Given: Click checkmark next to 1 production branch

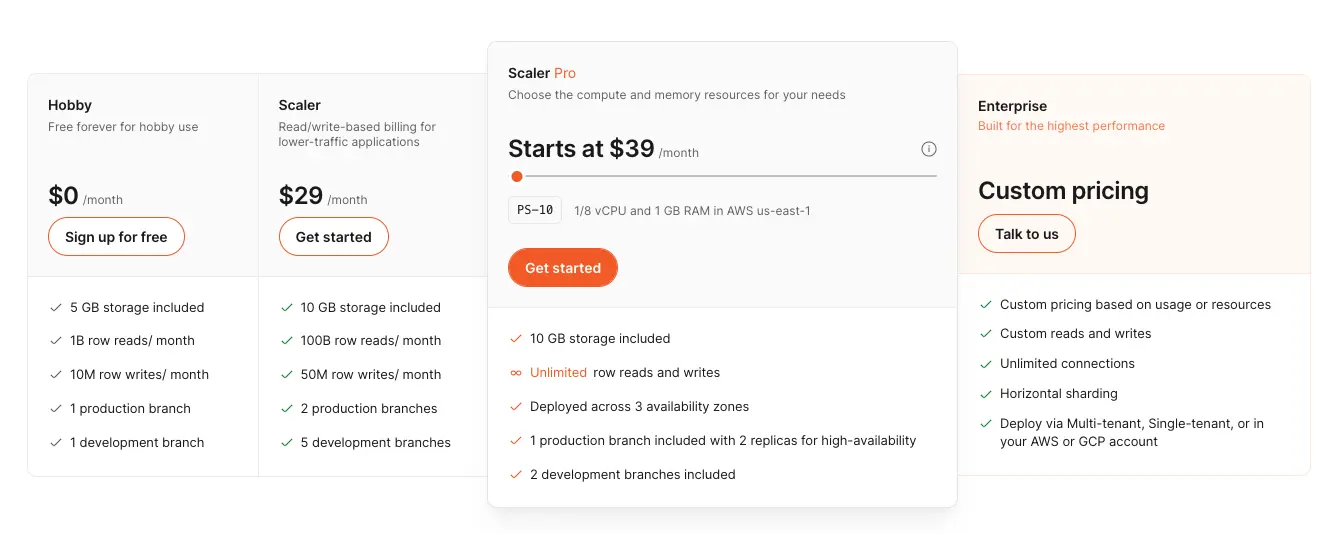Looking at the screenshot, I should coord(56,409).
